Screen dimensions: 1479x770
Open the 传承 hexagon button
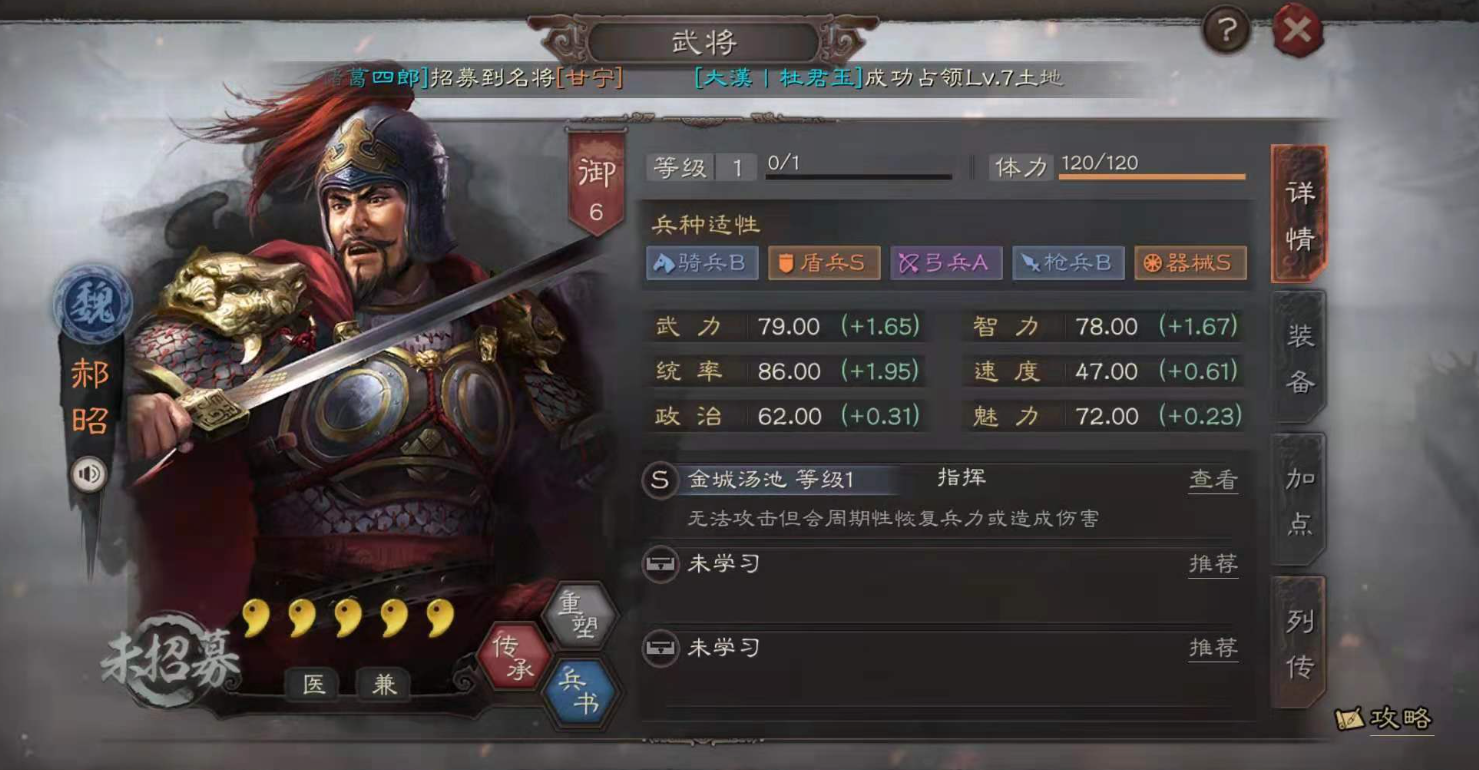coord(514,658)
